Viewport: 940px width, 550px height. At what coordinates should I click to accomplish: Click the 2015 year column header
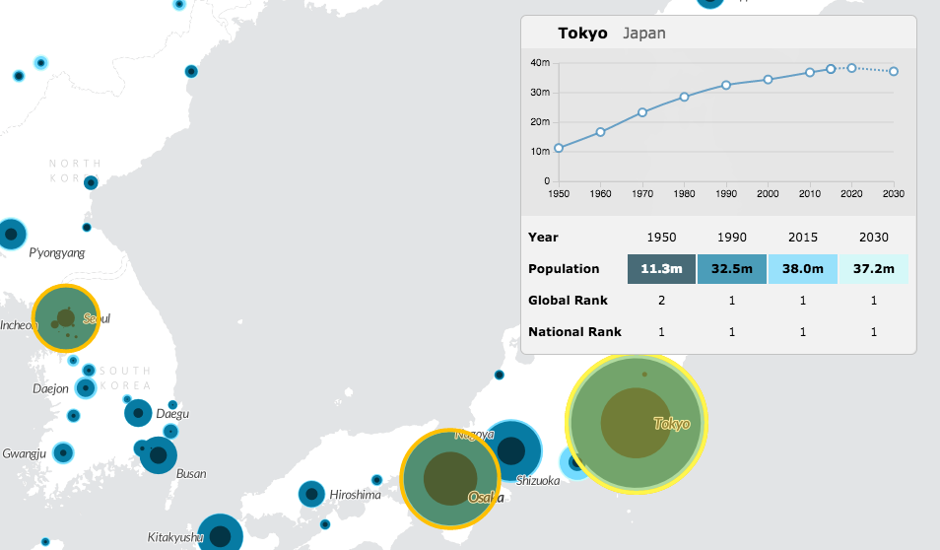(x=803, y=237)
